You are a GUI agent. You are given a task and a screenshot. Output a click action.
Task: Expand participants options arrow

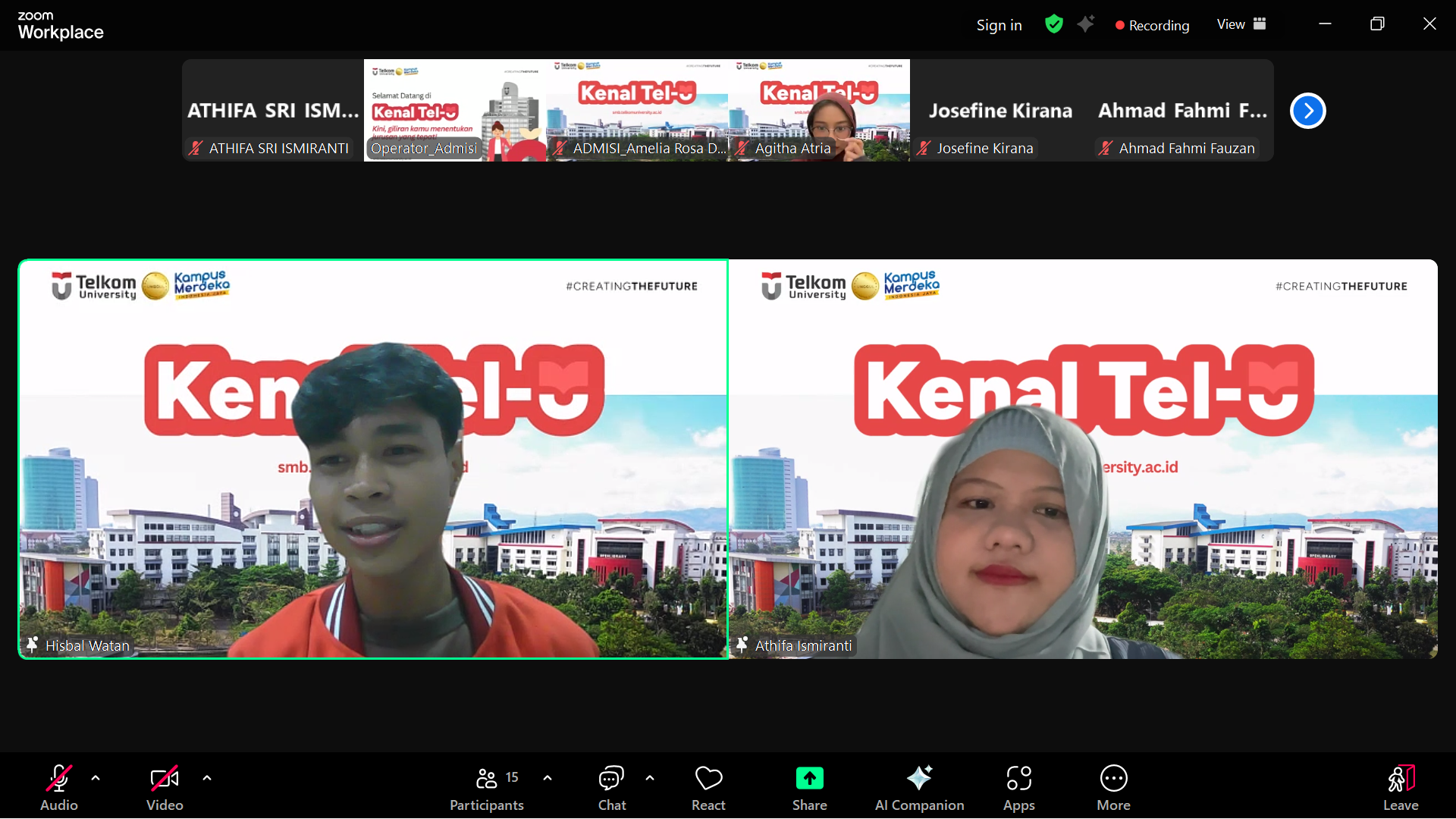point(548,777)
